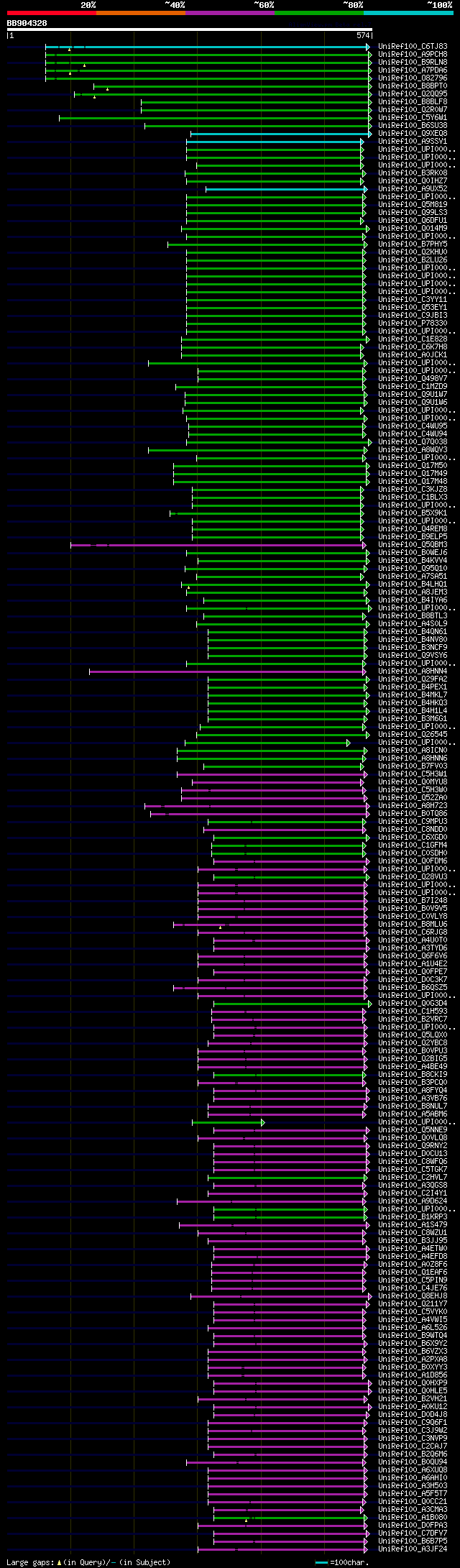Open hit UniRef100_Q0IHZ7
This screenshot has width=460, height=1568.
[x=413, y=180]
